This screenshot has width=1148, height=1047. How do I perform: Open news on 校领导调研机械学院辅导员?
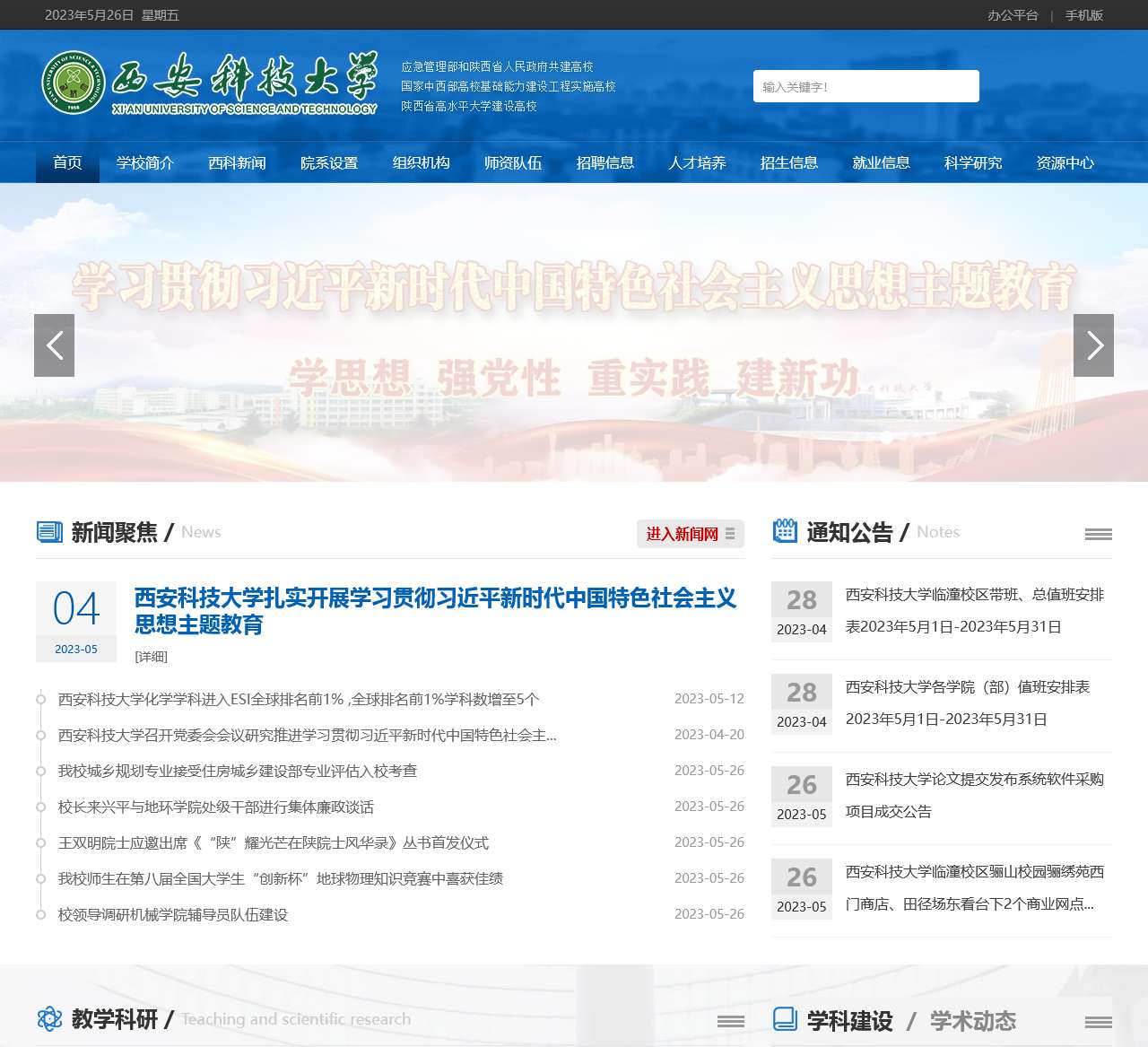pyautogui.click(x=173, y=914)
